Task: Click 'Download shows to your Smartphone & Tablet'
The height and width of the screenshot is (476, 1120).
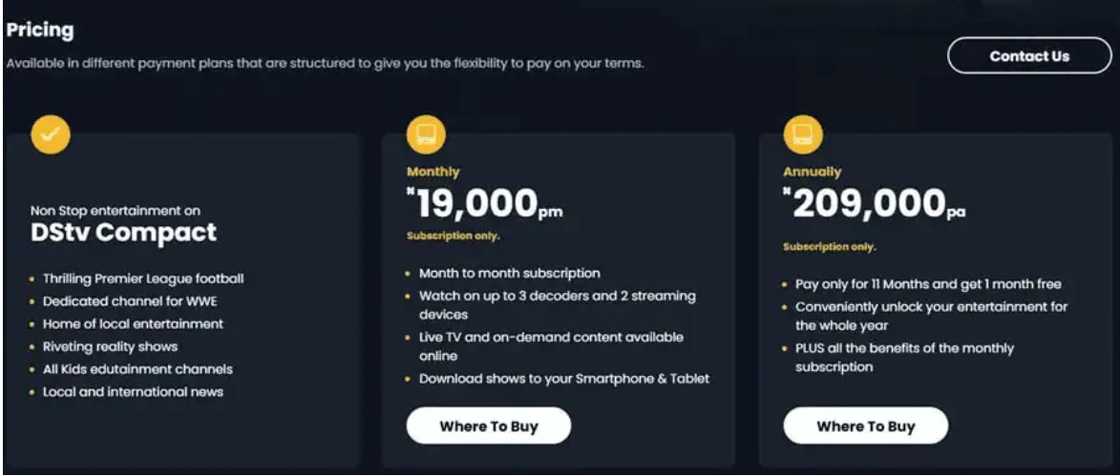Action: click(x=564, y=379)
